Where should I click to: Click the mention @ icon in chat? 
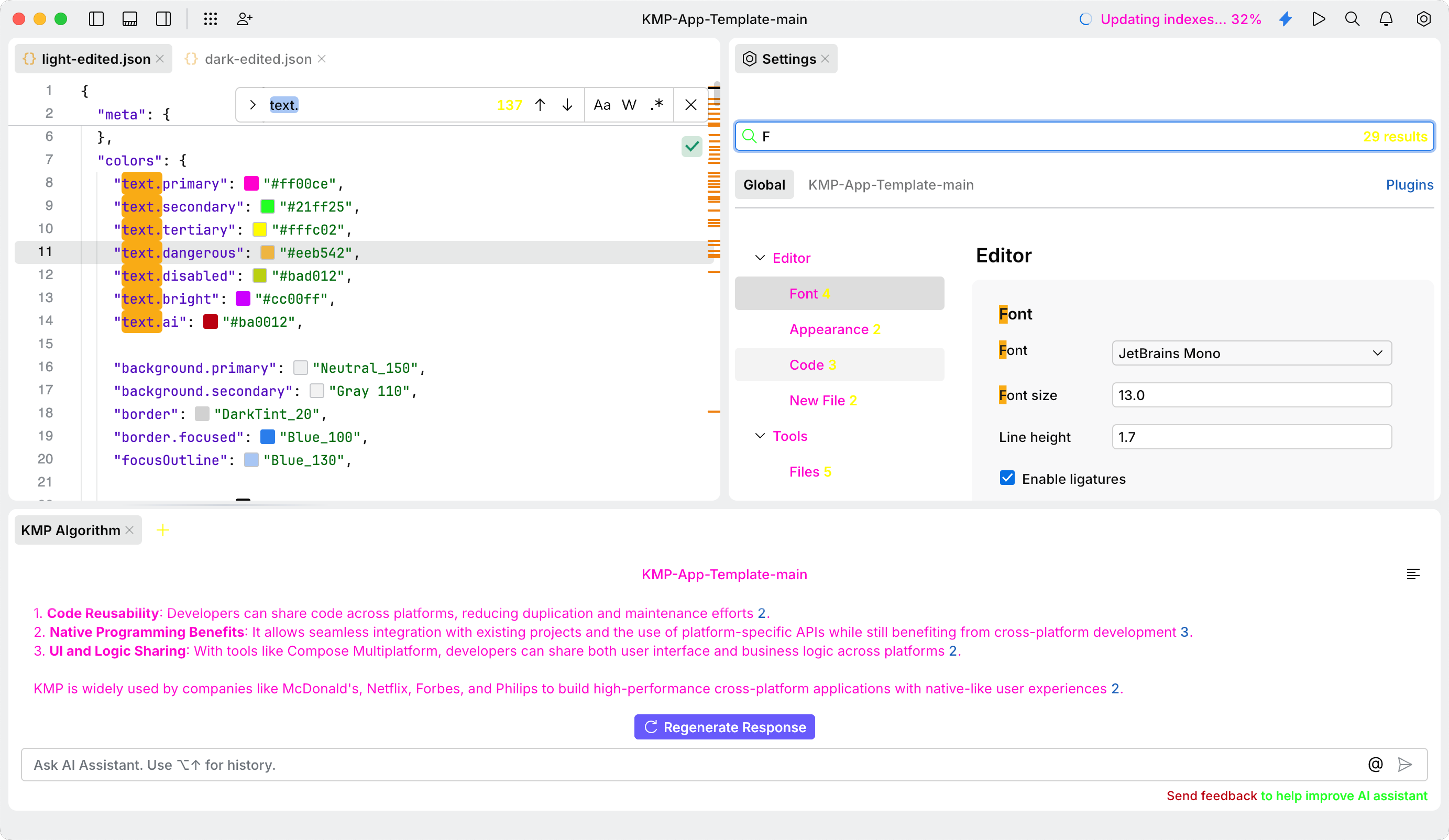click(x=1375, y=764)
